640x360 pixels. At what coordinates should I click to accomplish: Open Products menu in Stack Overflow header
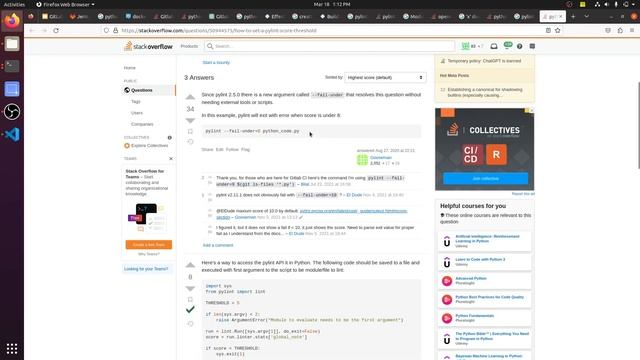point(189,46)
